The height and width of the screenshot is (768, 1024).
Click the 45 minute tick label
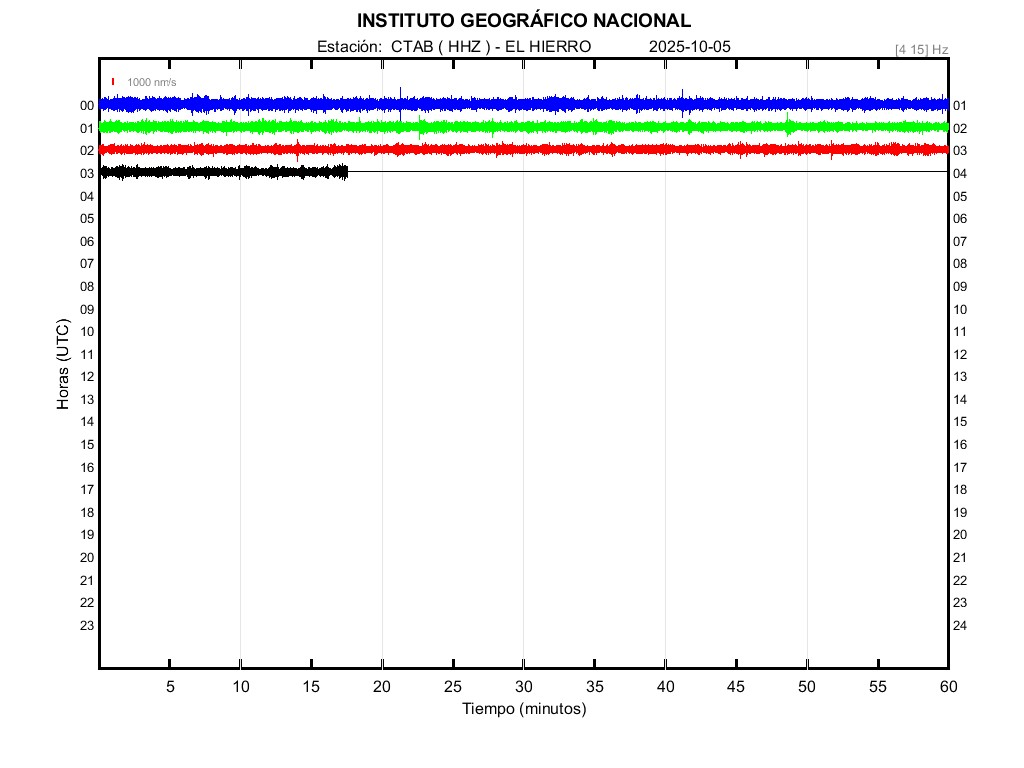pyautogui.click(x=736, y=687)
